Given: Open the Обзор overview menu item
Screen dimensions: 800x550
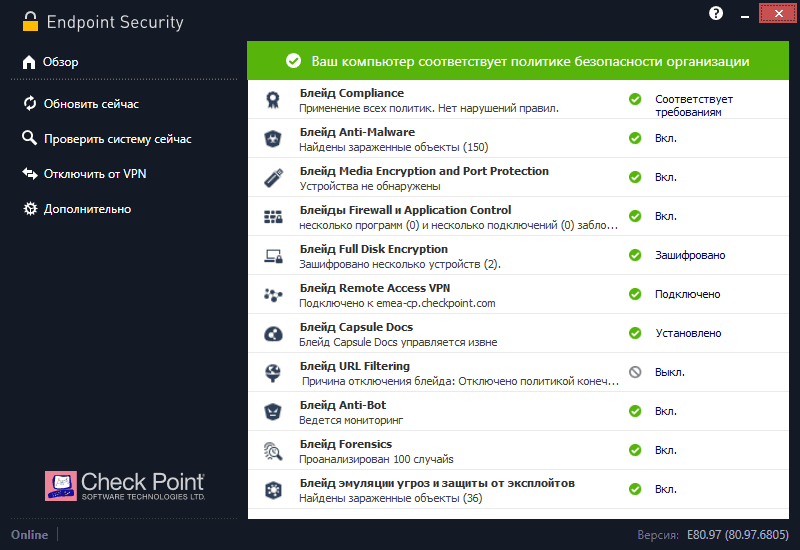Looking at the screenshot, I should point(60,62).
